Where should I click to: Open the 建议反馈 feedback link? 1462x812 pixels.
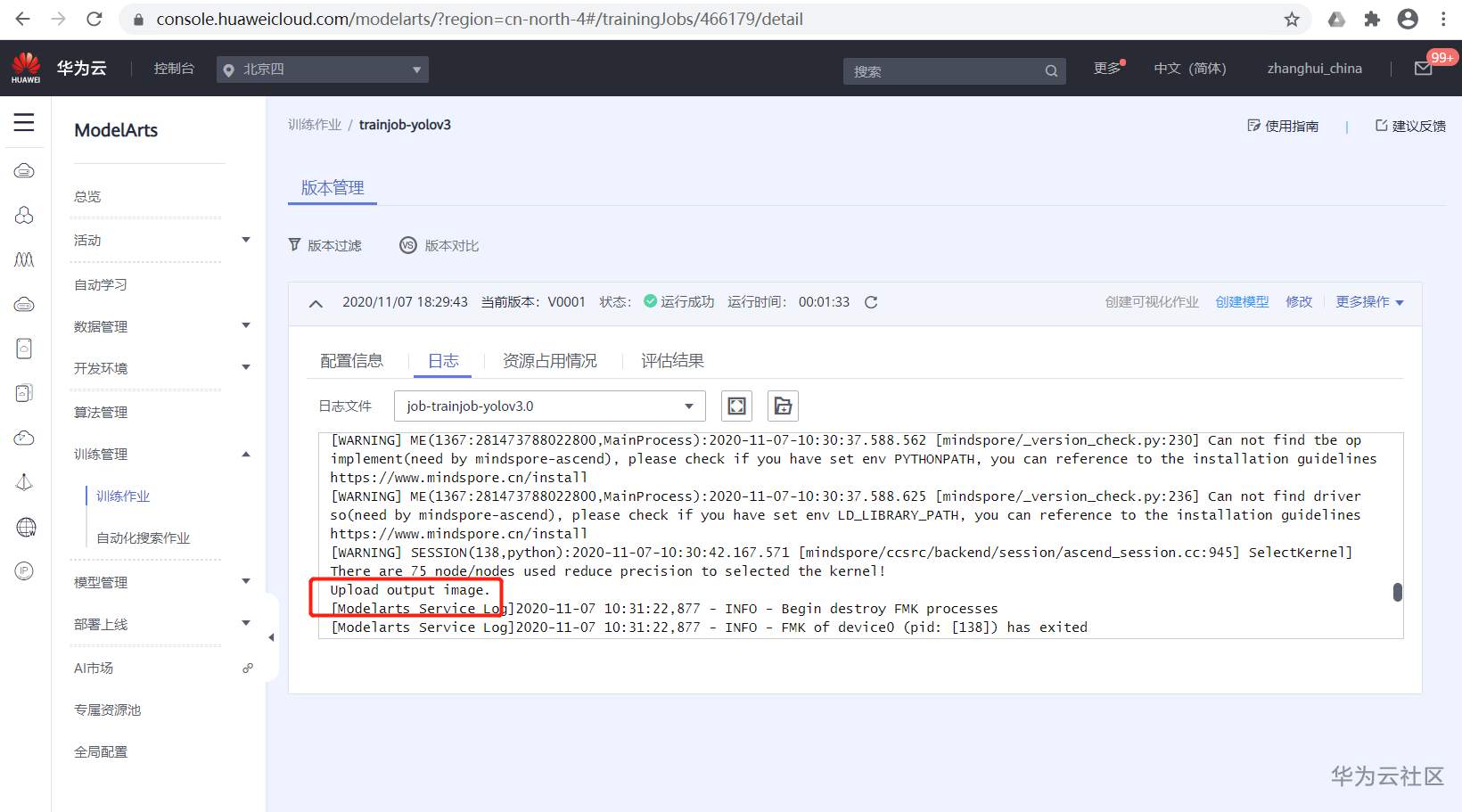(1410, 126)
